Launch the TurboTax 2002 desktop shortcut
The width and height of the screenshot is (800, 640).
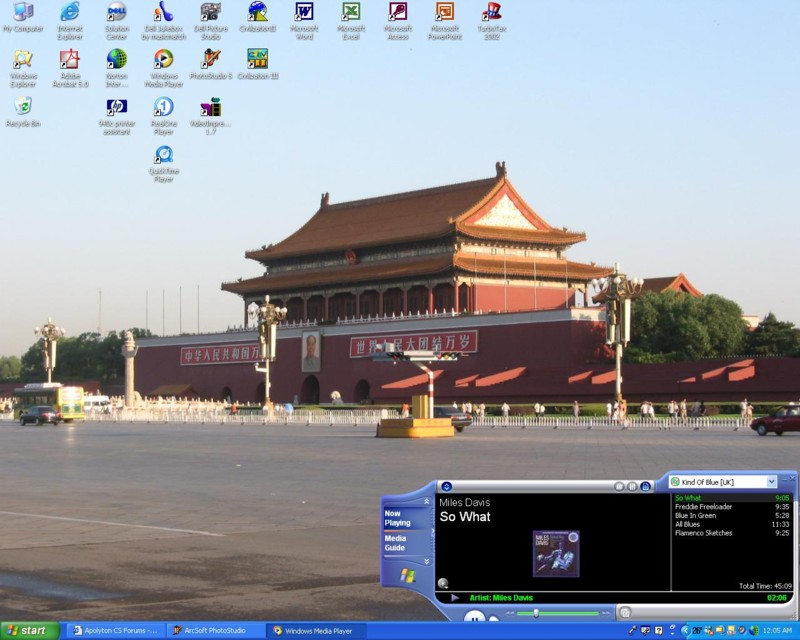(491, 13)
